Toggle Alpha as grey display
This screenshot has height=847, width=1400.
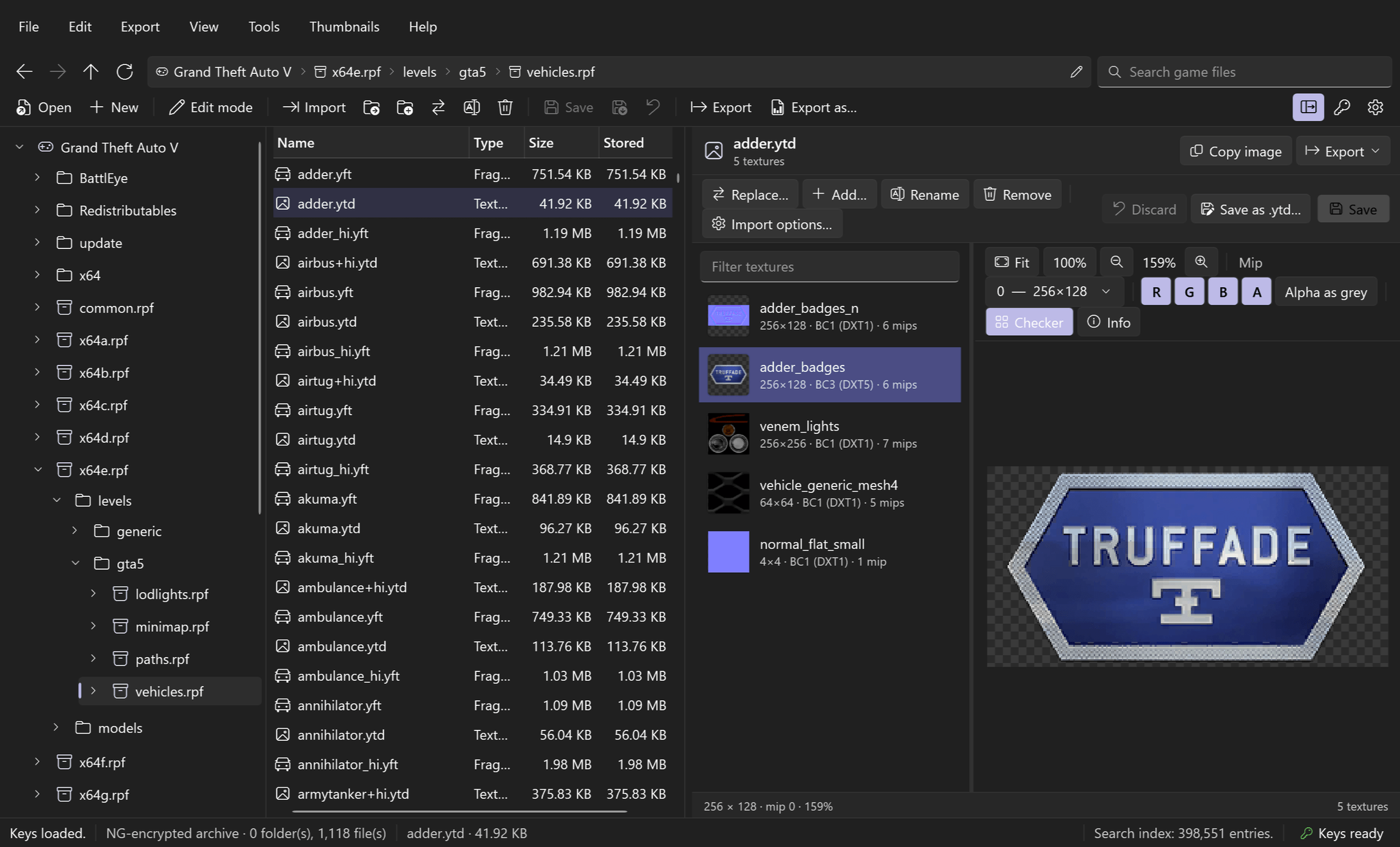tap(1326, 292)
